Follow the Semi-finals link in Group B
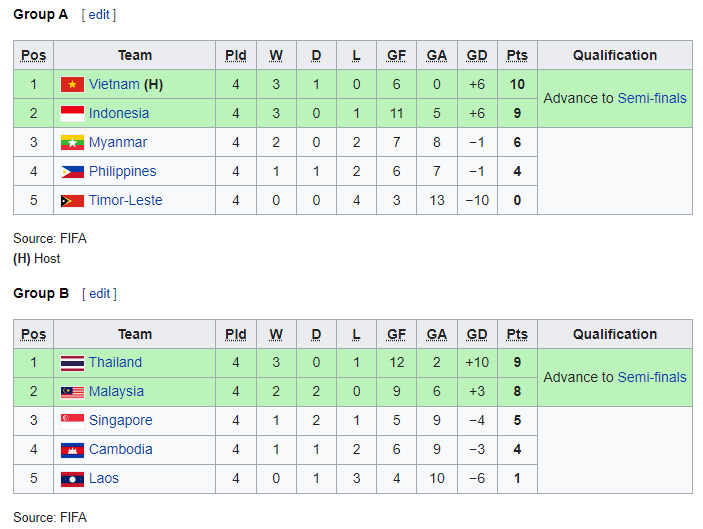 [x=652, y=377]
